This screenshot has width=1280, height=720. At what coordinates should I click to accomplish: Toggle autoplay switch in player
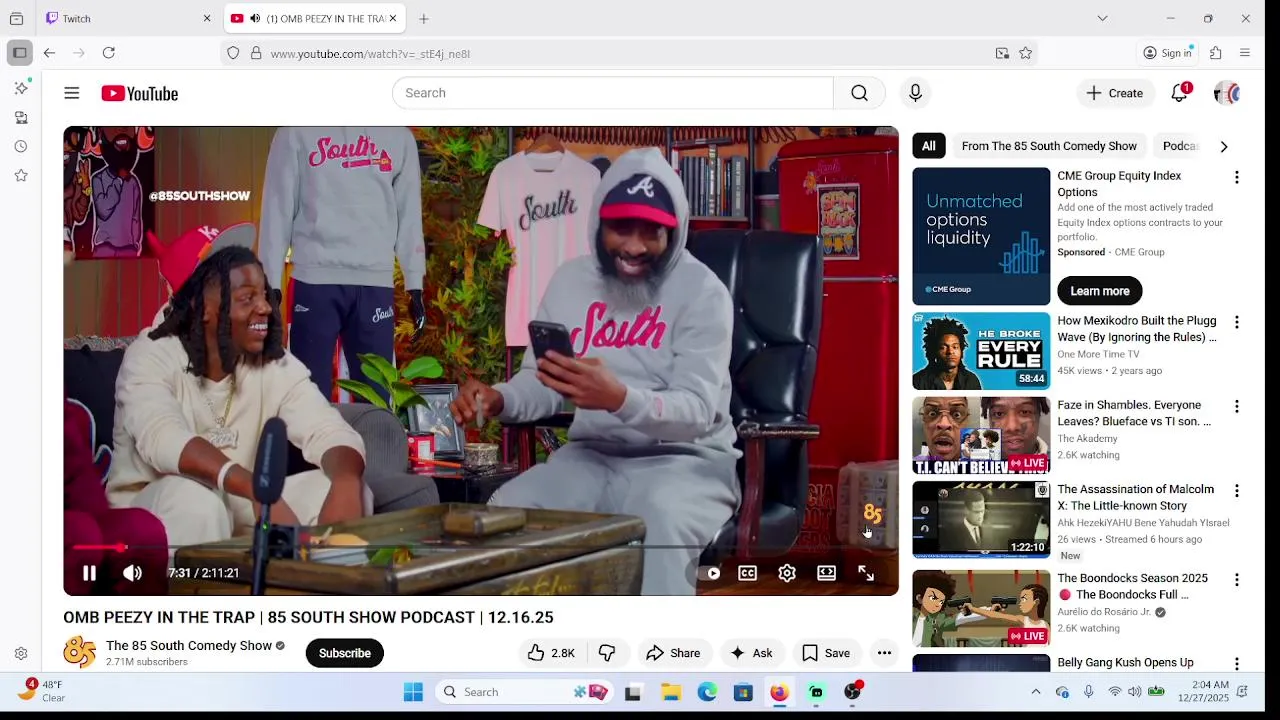710,573
